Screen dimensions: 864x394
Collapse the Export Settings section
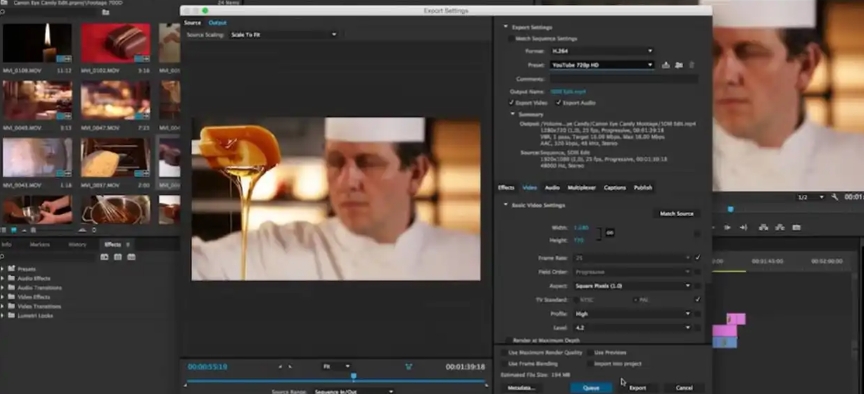[505, 27]
